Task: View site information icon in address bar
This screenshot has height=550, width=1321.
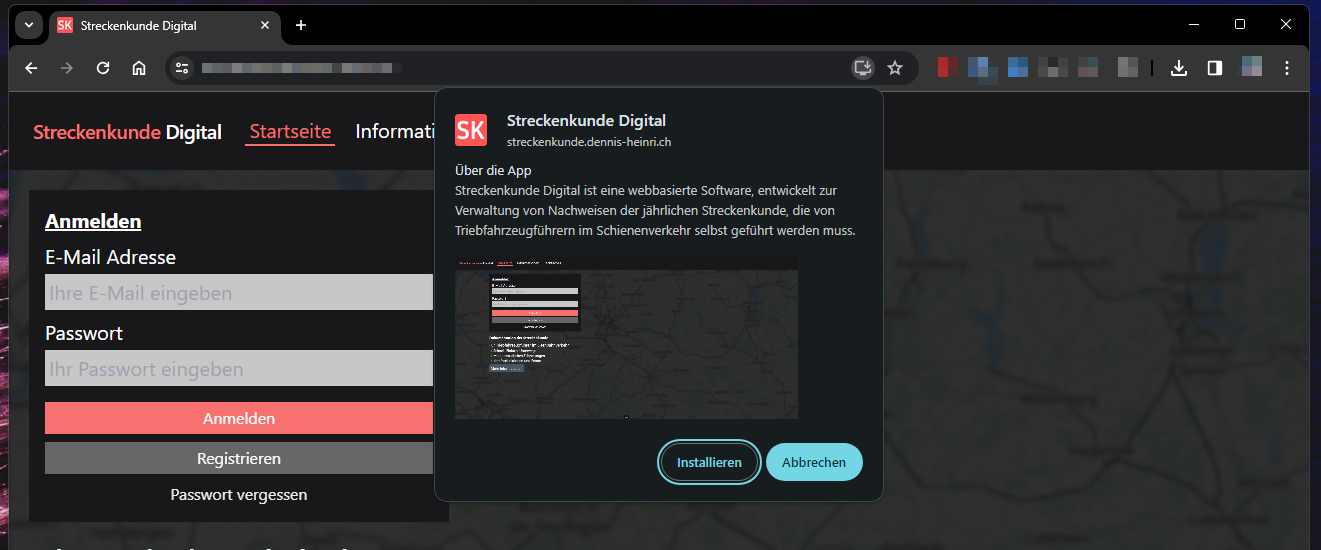Action: pyautogui.click(x=182, y=68)
